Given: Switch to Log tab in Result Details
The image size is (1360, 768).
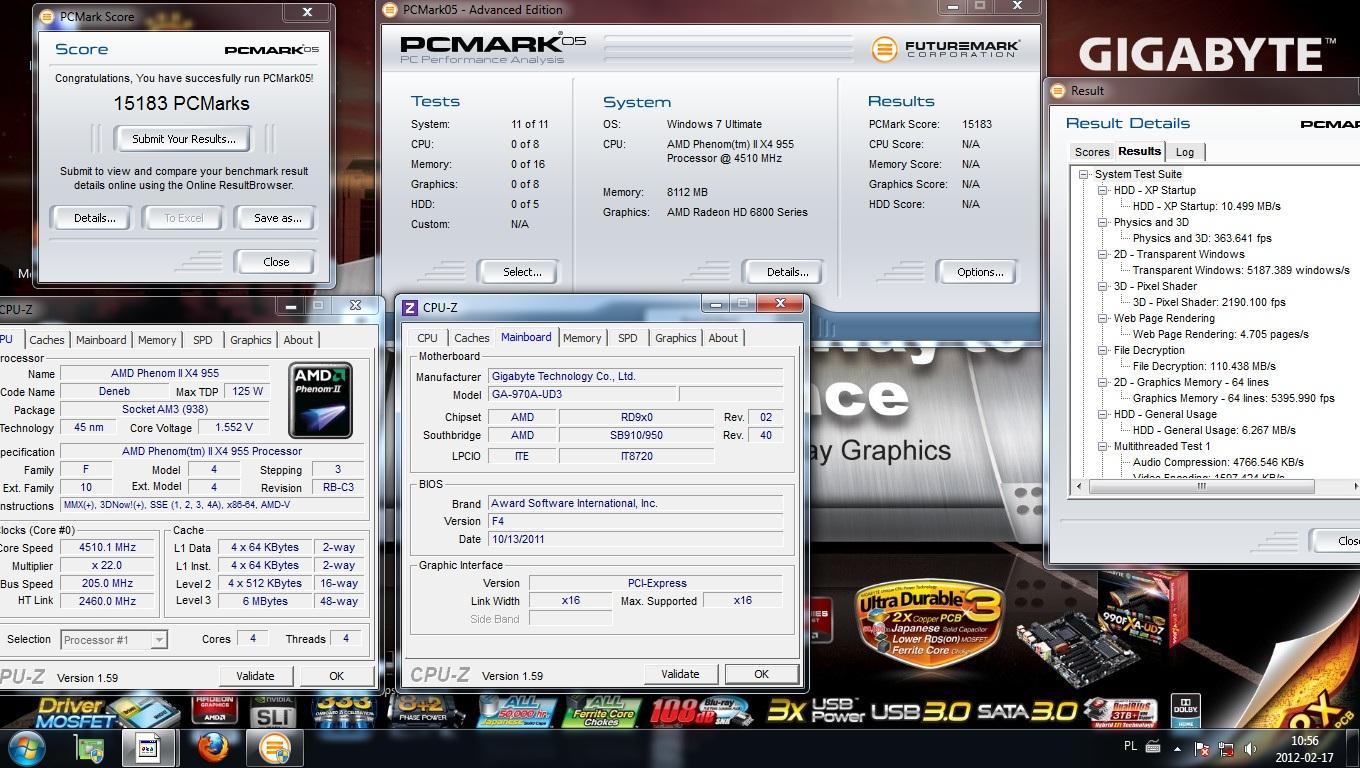Looking at the screenshot, I should point(1184,152).
